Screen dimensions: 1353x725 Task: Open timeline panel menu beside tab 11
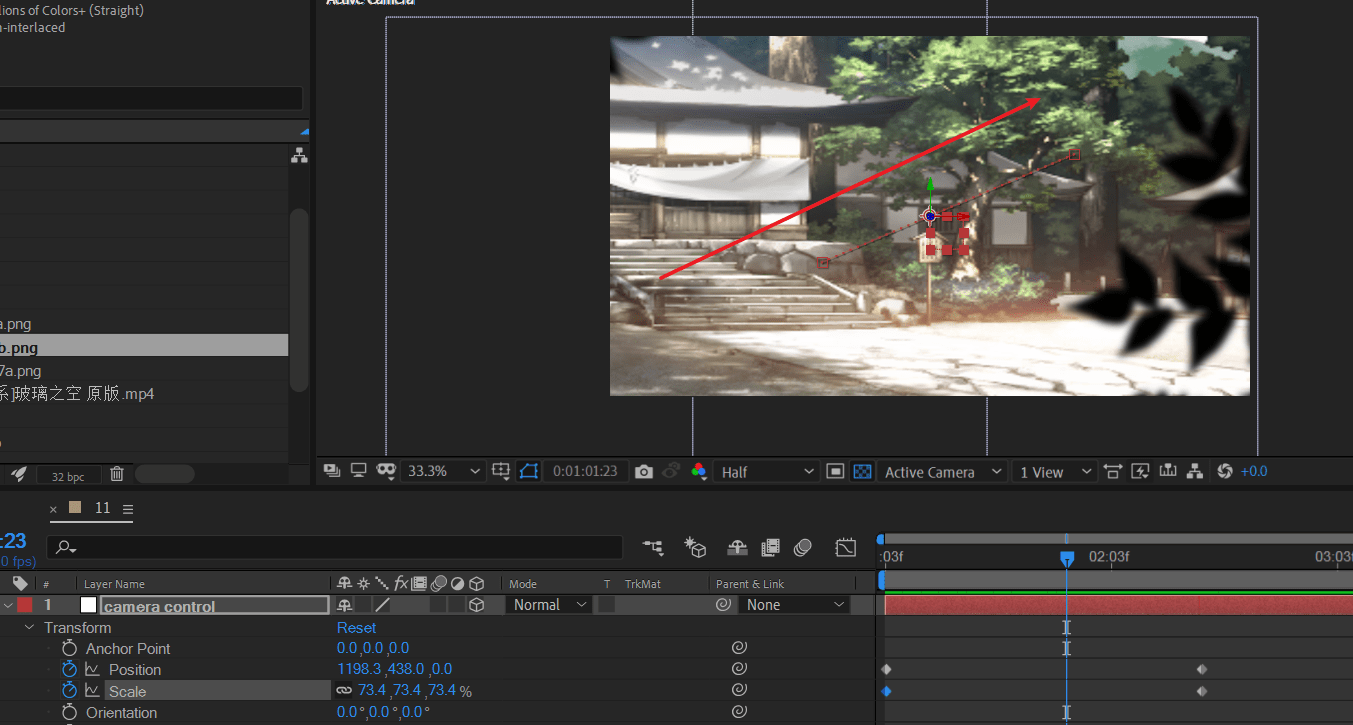[127, 509]
